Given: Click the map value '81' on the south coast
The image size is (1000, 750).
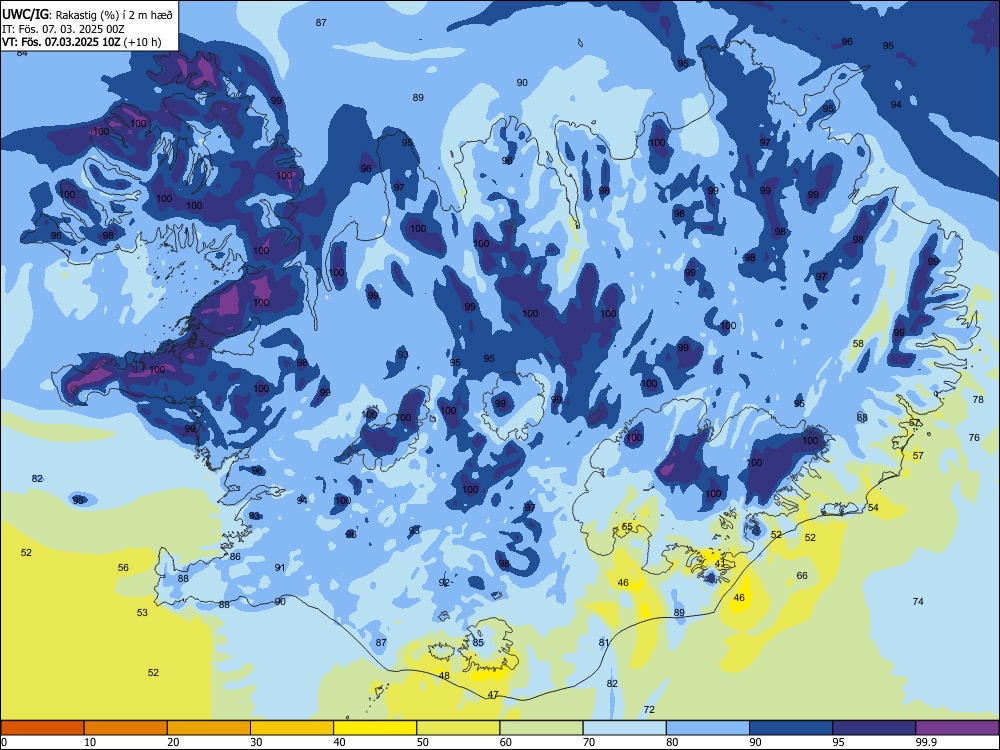Looking at the screenshot, I should pos(605,643).
